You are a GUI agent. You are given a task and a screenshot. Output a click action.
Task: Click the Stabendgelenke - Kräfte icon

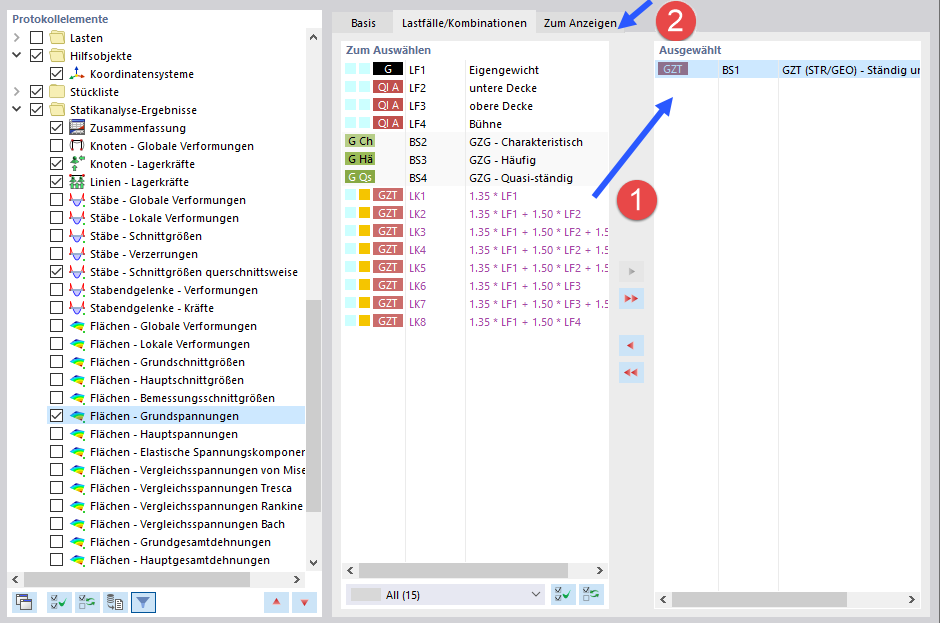[x=77, y=308]
